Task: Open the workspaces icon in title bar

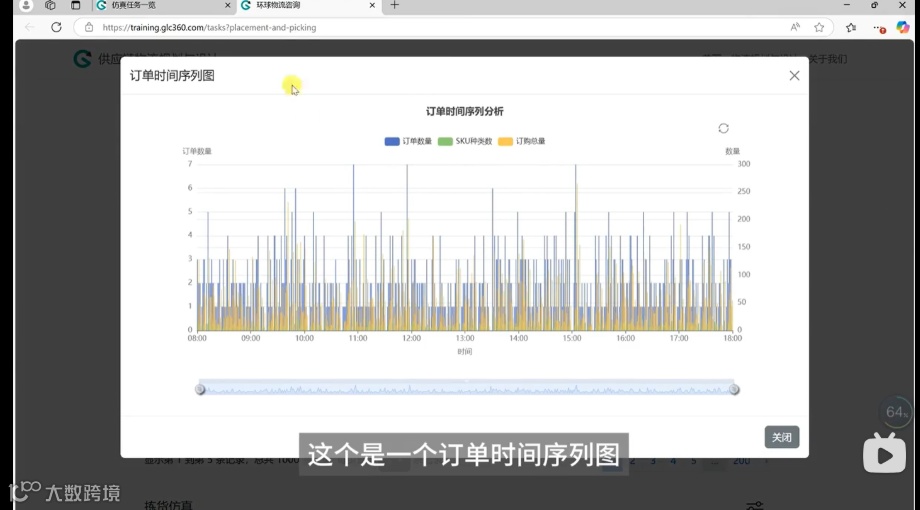Action: 50,5
